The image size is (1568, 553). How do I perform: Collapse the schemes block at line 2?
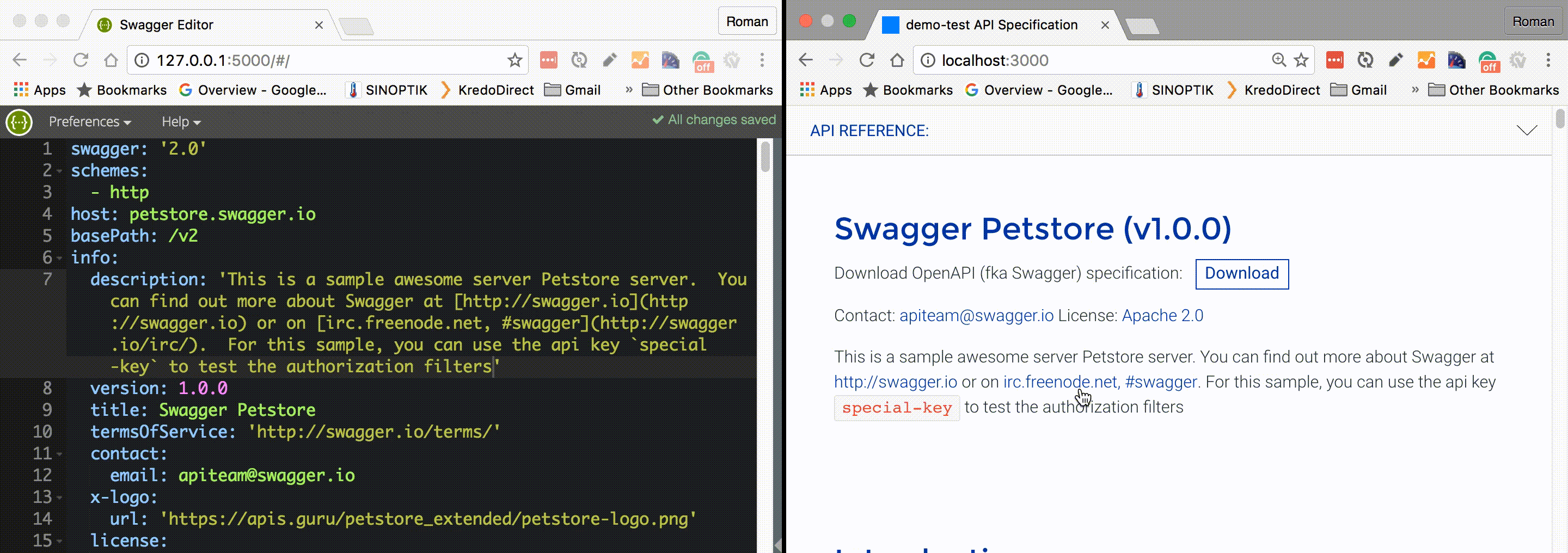[x=60, y=171]
